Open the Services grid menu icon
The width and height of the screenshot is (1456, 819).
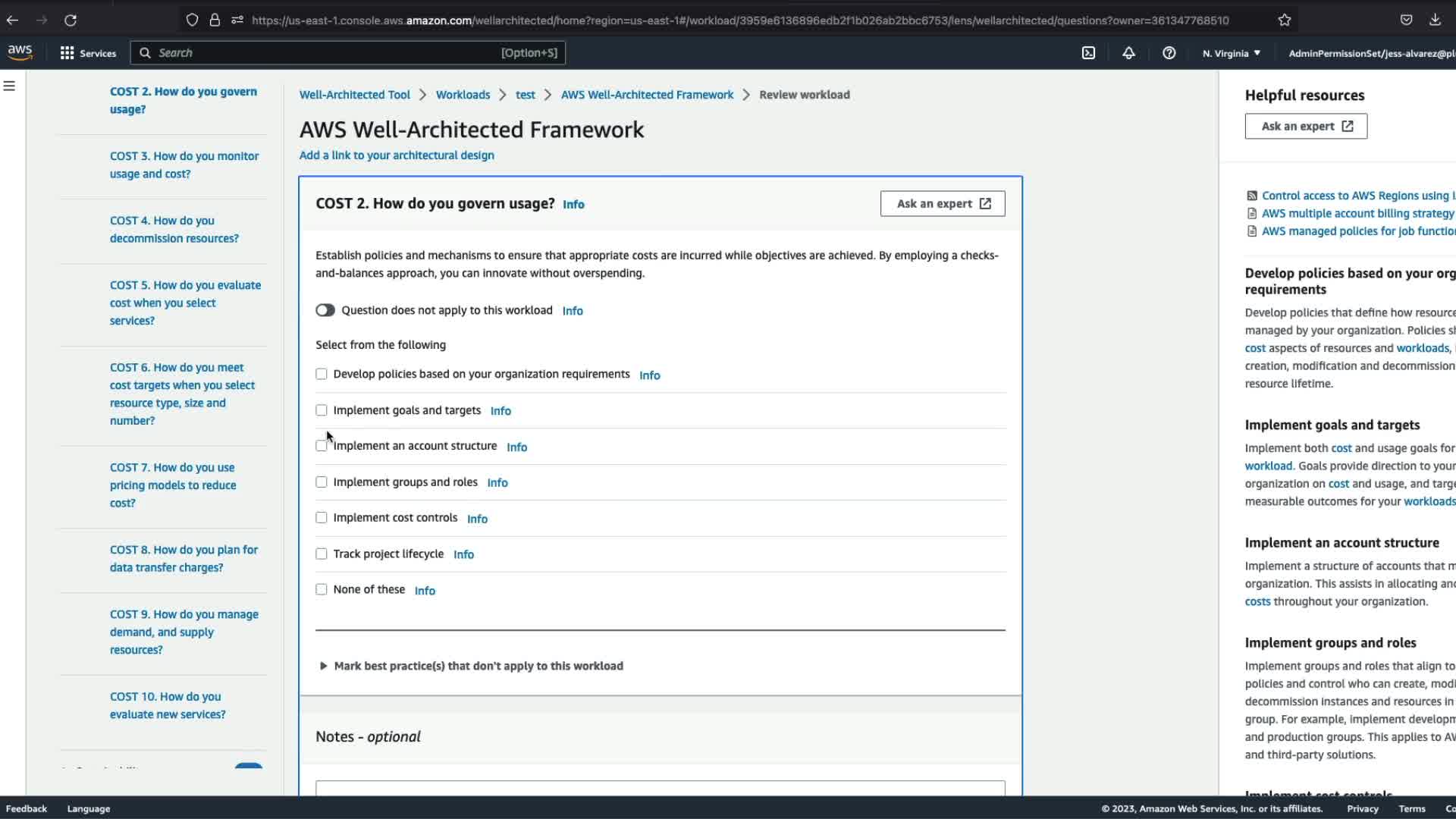coord(67,53)
